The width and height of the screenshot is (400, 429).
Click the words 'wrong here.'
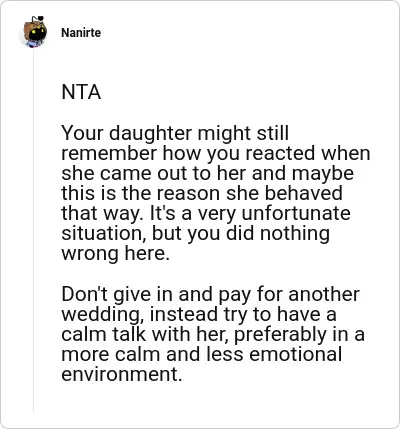pos(116,253)
